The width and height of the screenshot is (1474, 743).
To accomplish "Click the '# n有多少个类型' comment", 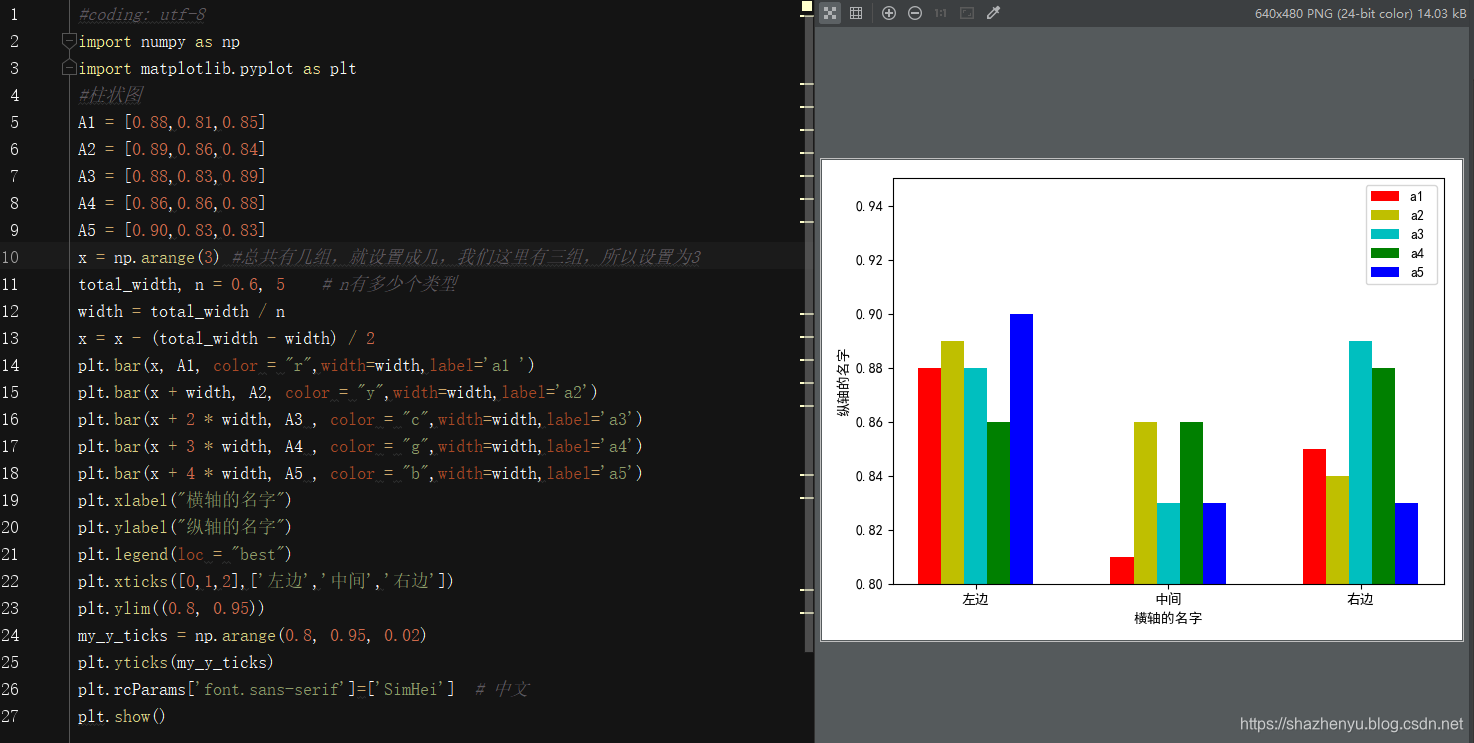I will [390, 284].
